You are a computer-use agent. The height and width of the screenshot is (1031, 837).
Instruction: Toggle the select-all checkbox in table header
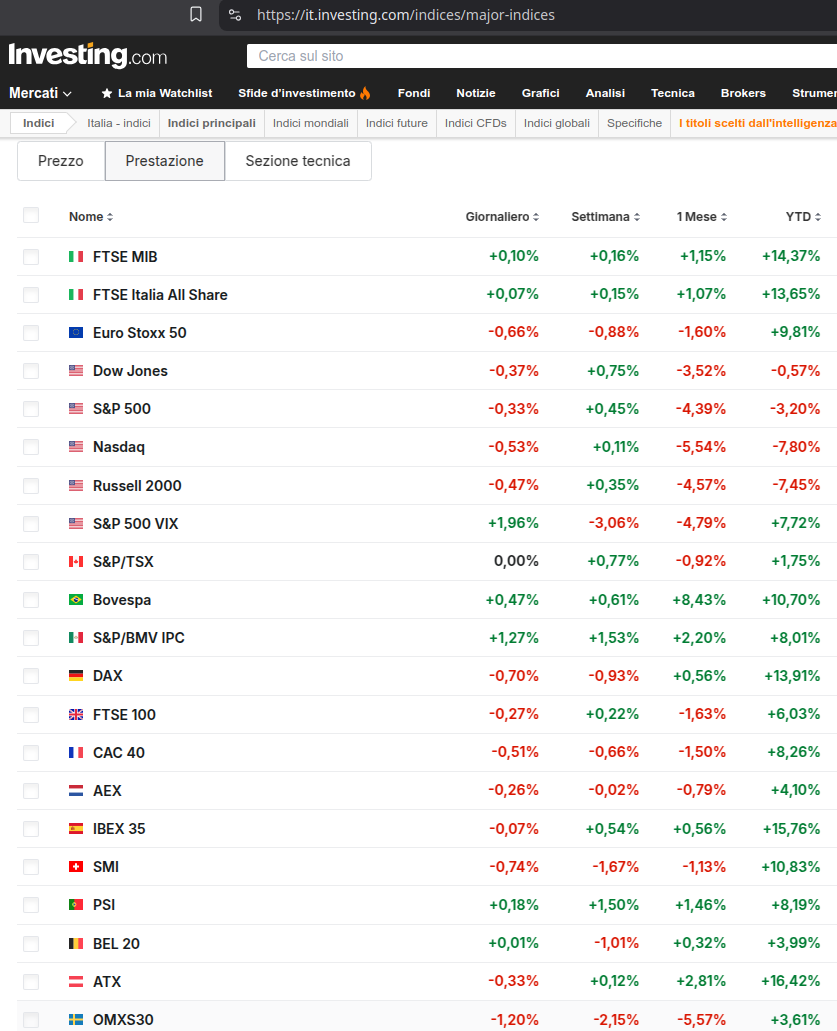coord(31,215)
